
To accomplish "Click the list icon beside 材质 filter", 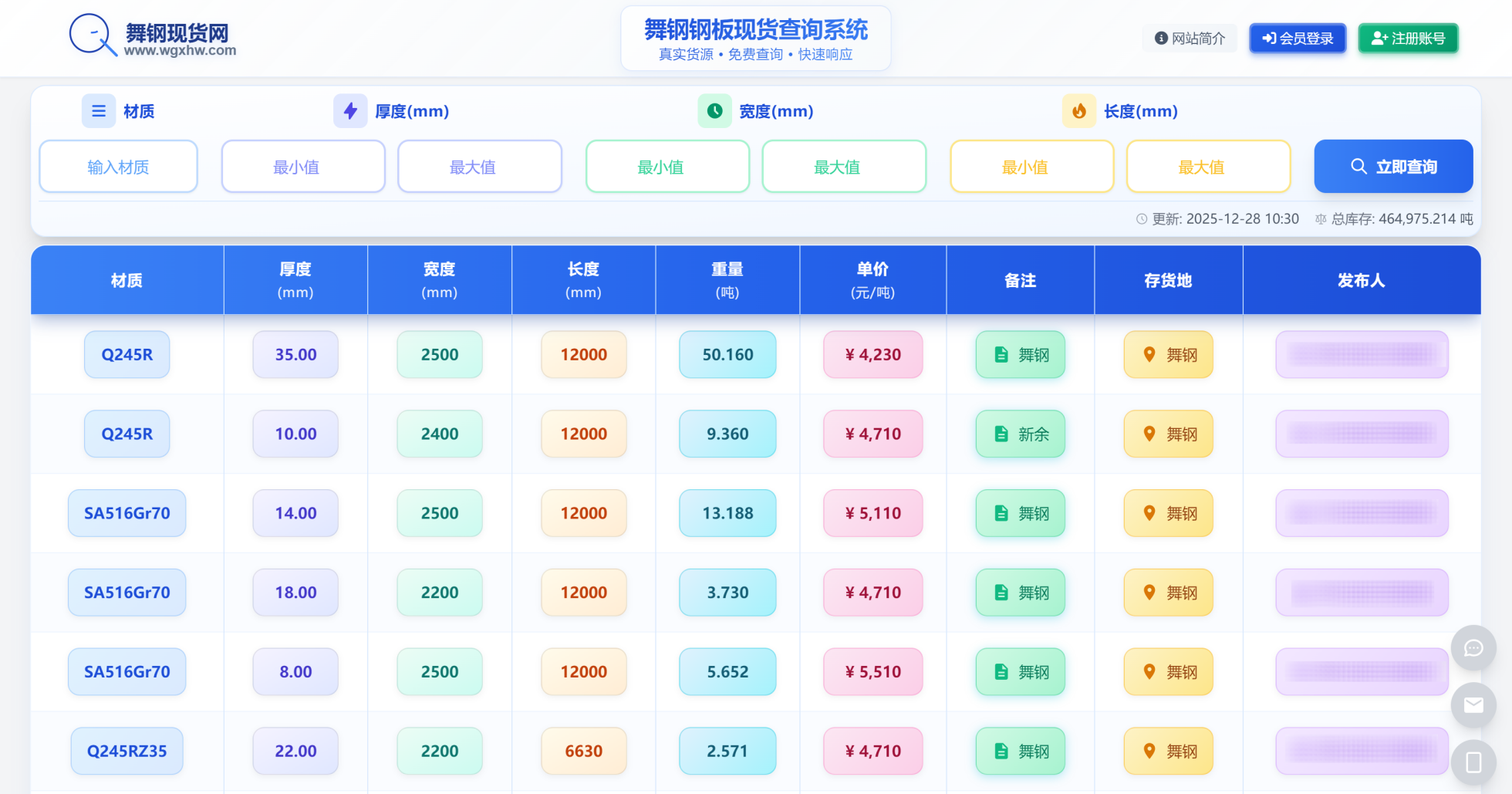I will [99, 111].
